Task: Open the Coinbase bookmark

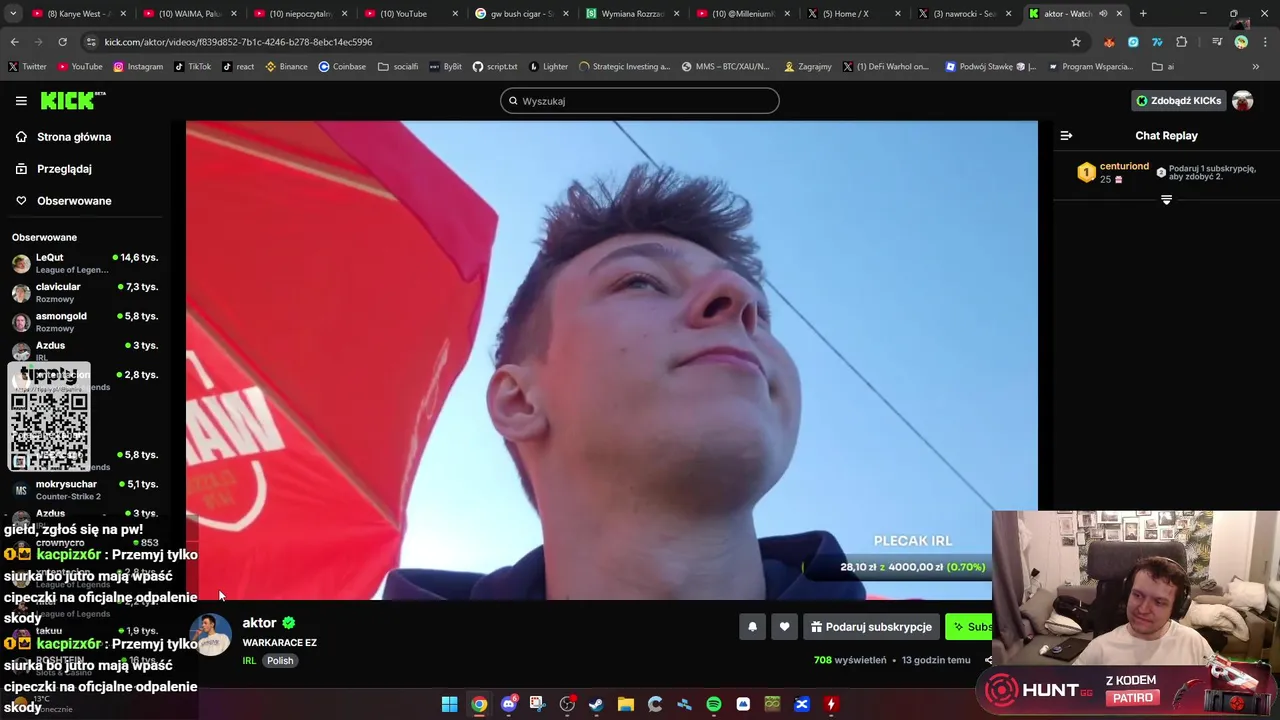Action: [342, 67]
